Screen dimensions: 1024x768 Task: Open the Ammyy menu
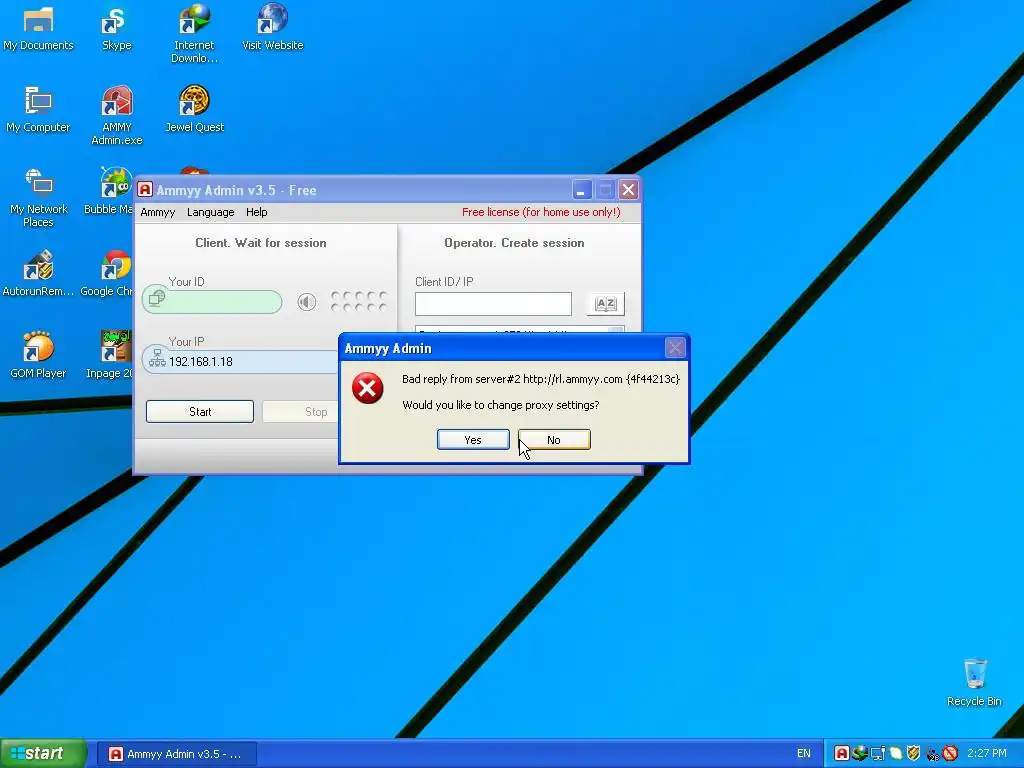point(158,212)
